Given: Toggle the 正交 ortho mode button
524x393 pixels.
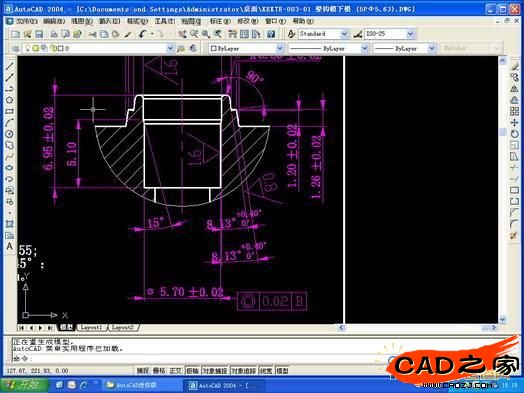Looking at the screenshot, I should (175, 371).
